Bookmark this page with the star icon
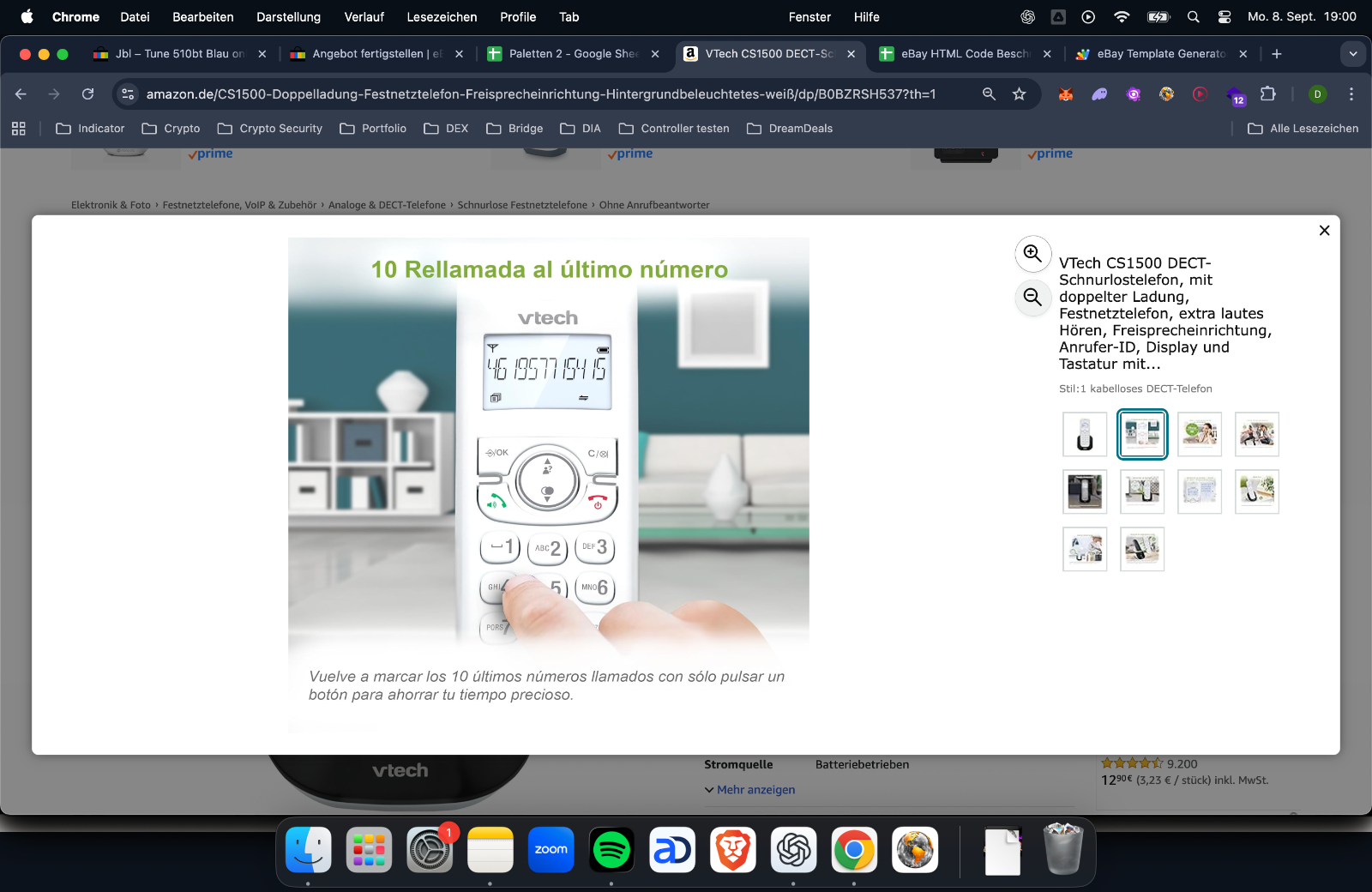 click(1019, 94)
